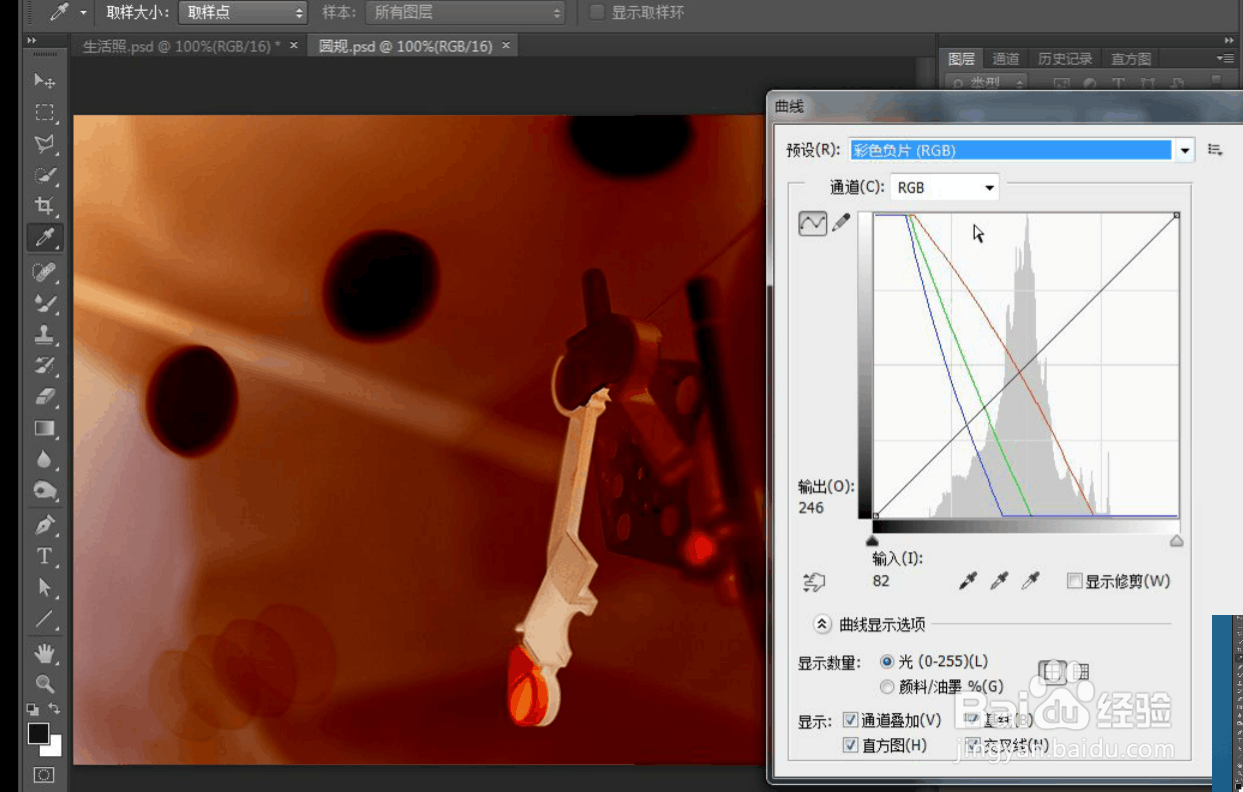Expand the toolbox panel double arrow

pyautogui.click(x=33, y=40)
